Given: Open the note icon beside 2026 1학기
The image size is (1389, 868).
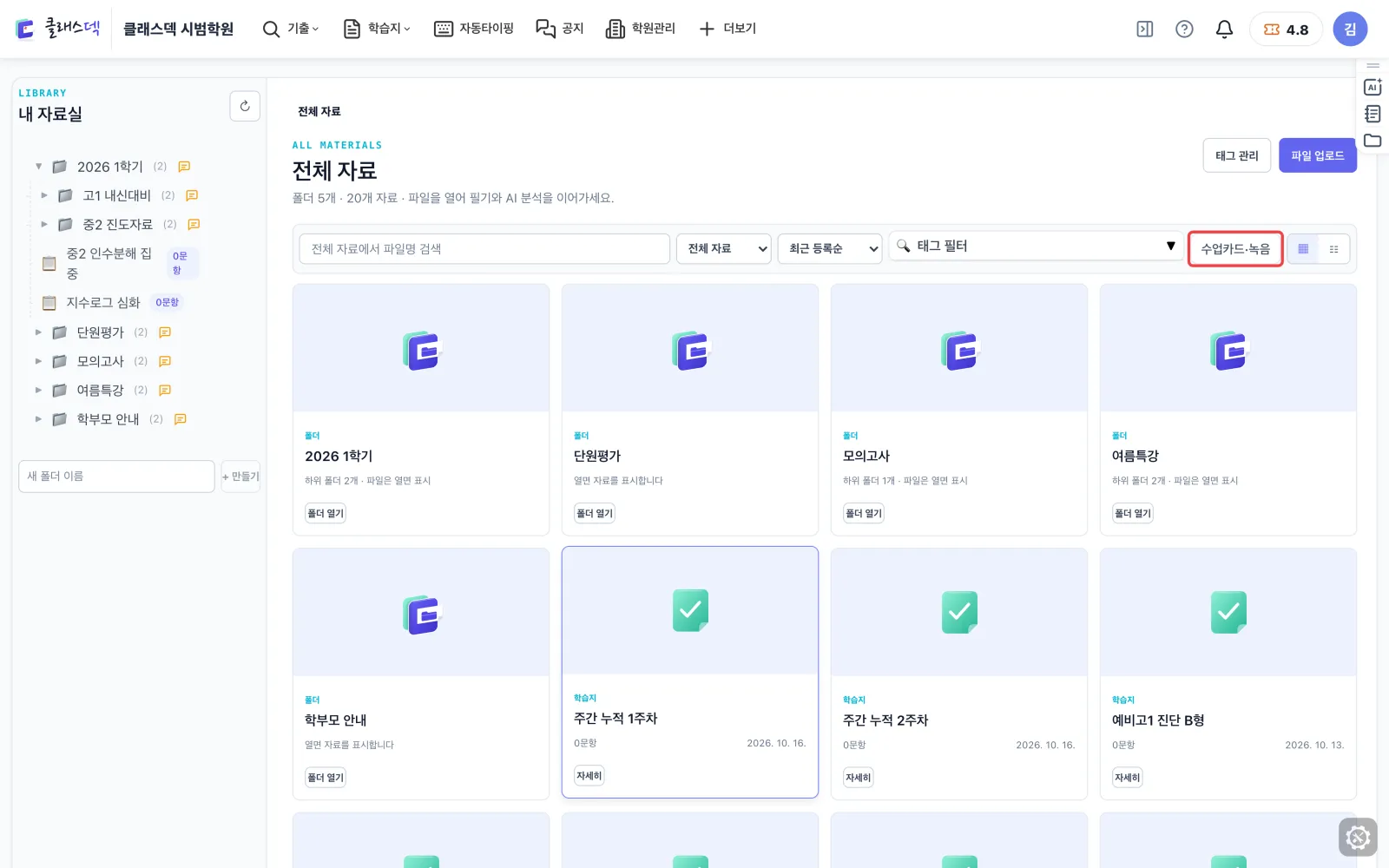Looking at the screenshot, I should point(184,167).
